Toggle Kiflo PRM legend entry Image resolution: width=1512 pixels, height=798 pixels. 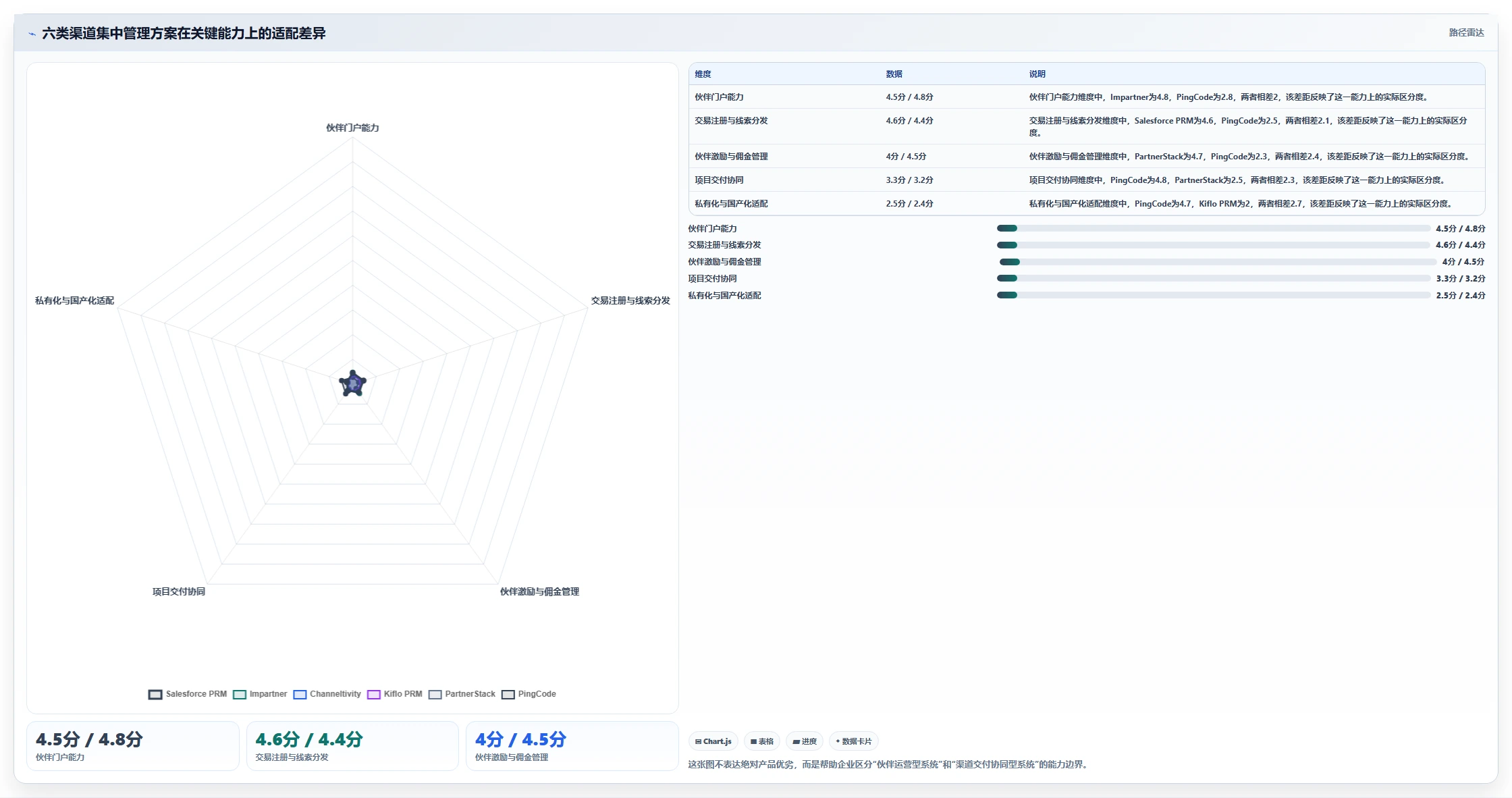395,694
